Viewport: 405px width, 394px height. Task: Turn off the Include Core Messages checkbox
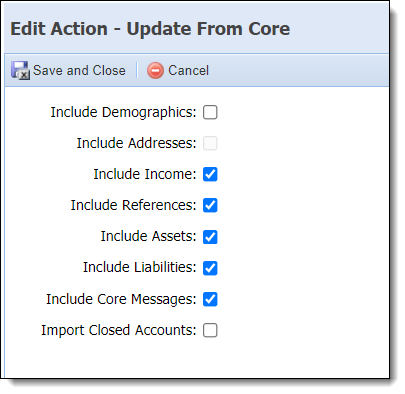tap(210, 299)
